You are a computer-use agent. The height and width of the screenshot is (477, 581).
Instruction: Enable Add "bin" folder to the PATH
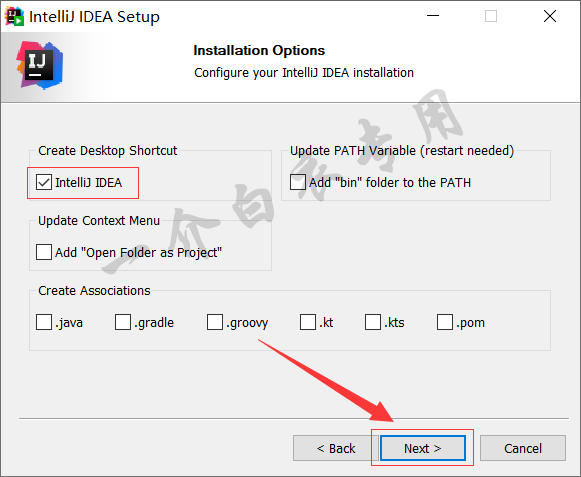coord(298,182)
